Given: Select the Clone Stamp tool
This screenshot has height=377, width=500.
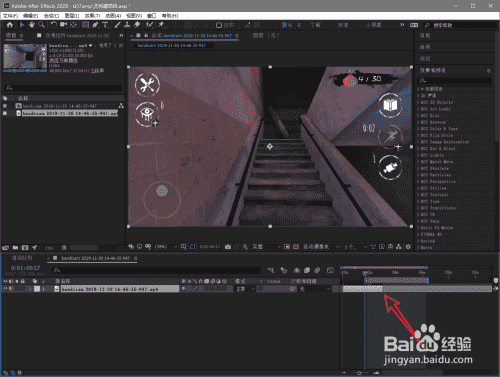Looking at the screenshot, I should coord(127,25).
